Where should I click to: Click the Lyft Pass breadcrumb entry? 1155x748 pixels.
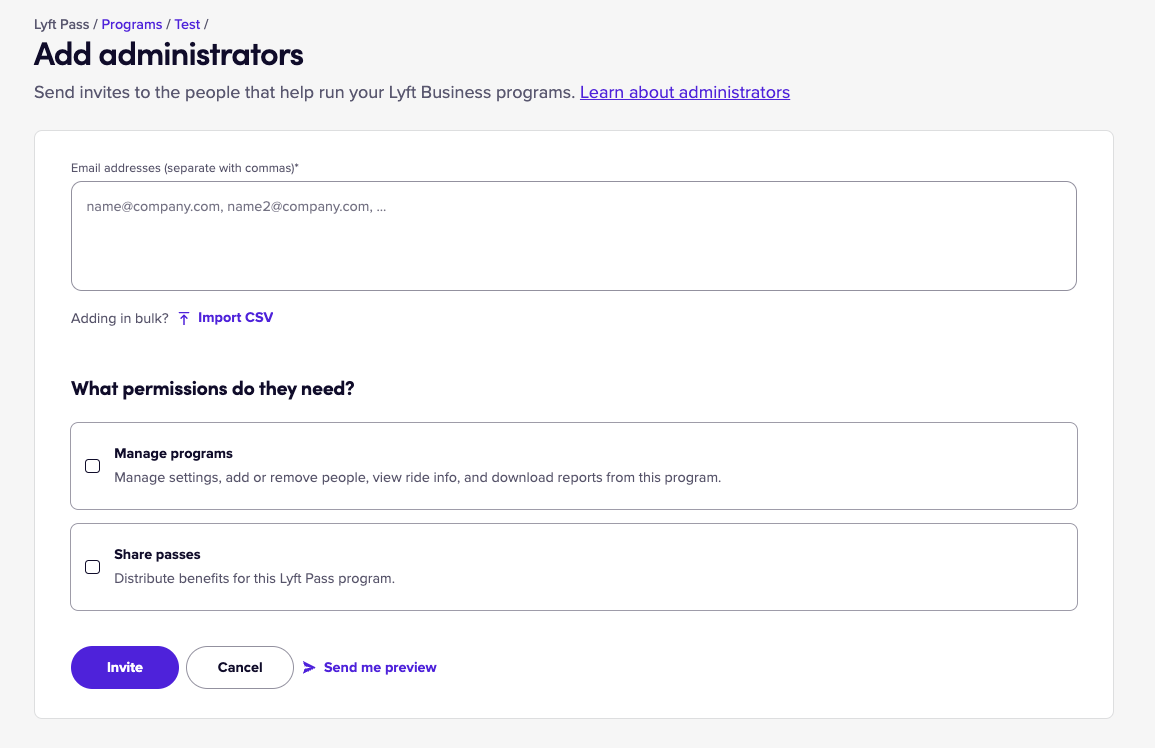tap(60, 24)
